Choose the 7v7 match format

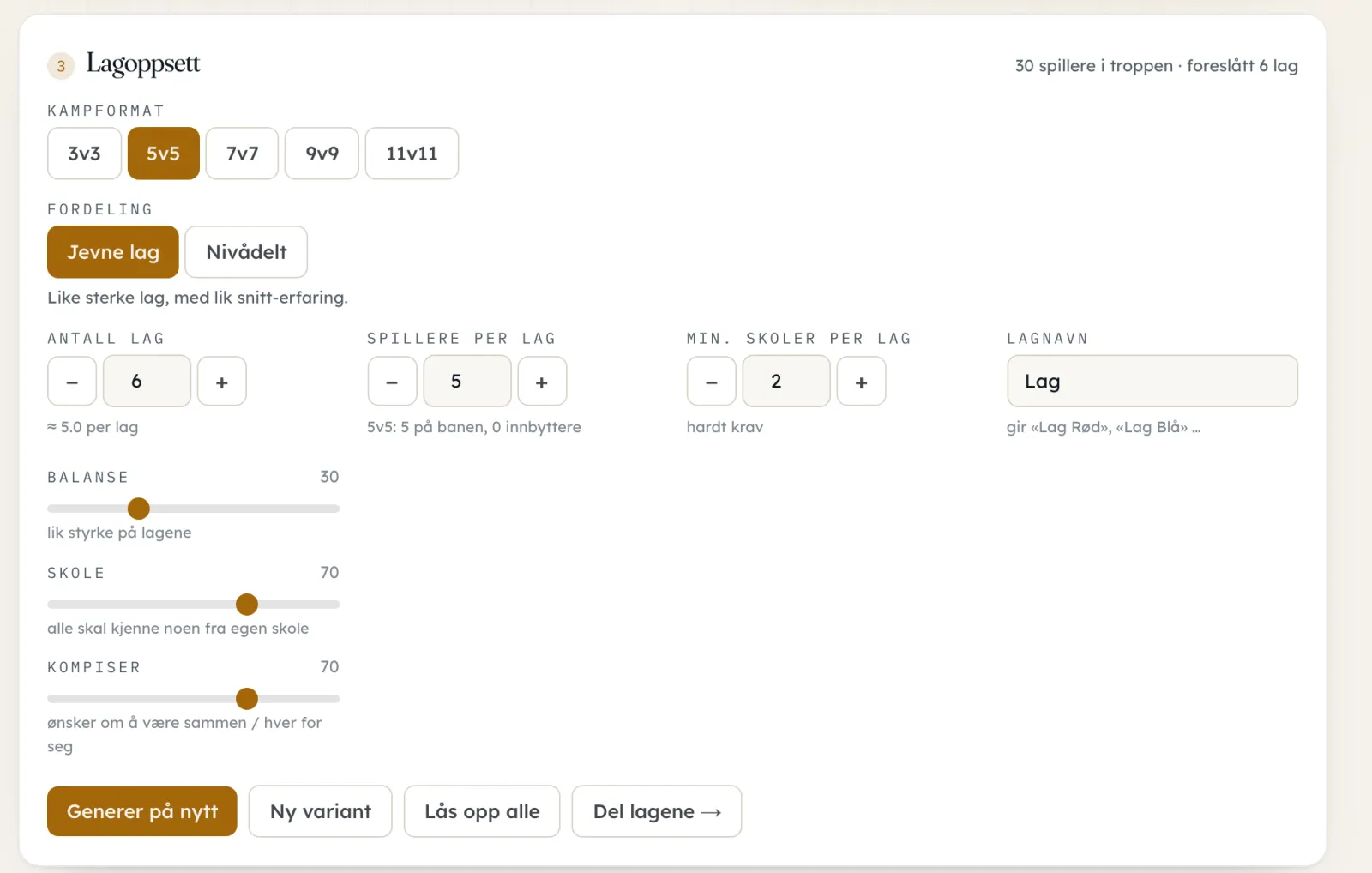point(242,154)
